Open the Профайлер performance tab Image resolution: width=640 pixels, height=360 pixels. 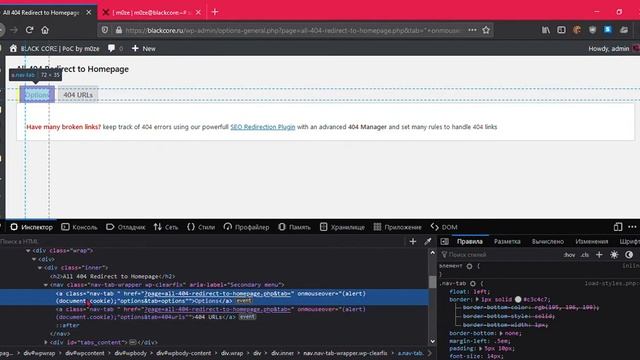(x=247, y=227)
